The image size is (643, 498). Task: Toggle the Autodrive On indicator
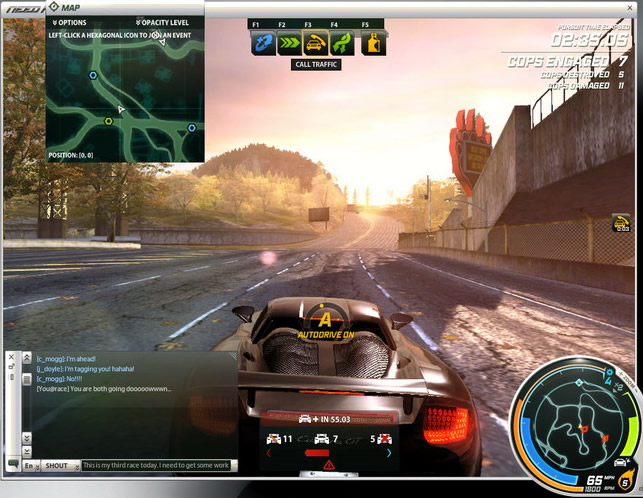(324, 320)
